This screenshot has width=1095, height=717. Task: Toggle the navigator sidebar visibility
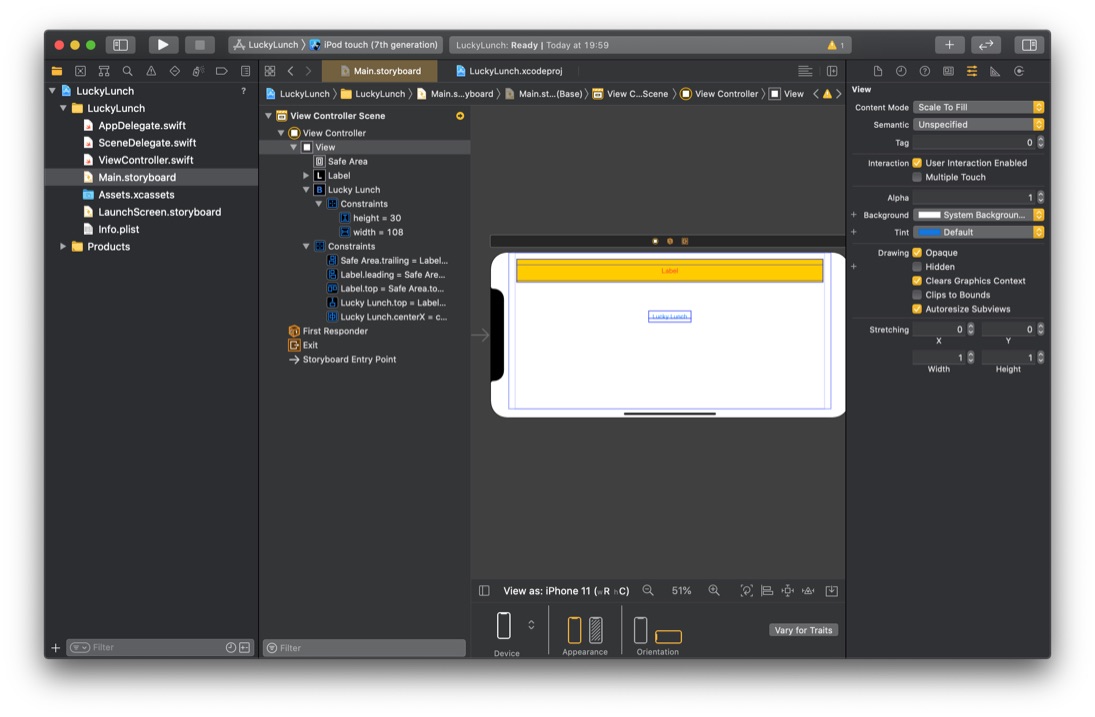coord(120,45)
